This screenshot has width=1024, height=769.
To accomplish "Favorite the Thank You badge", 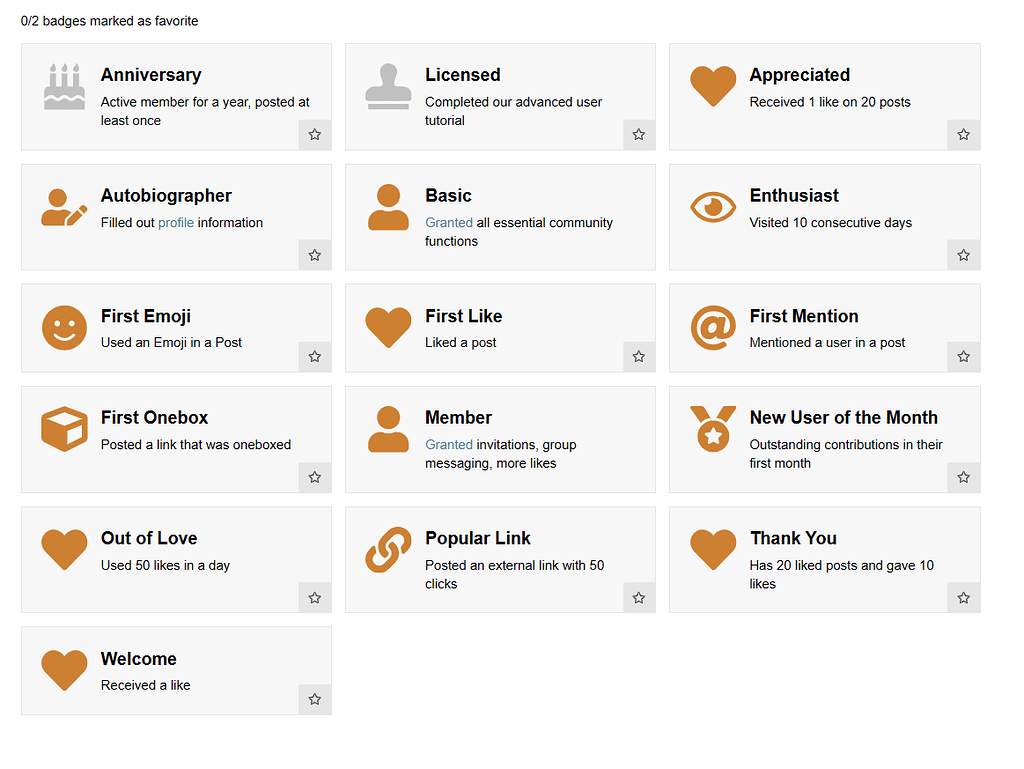I will (963, 597).
